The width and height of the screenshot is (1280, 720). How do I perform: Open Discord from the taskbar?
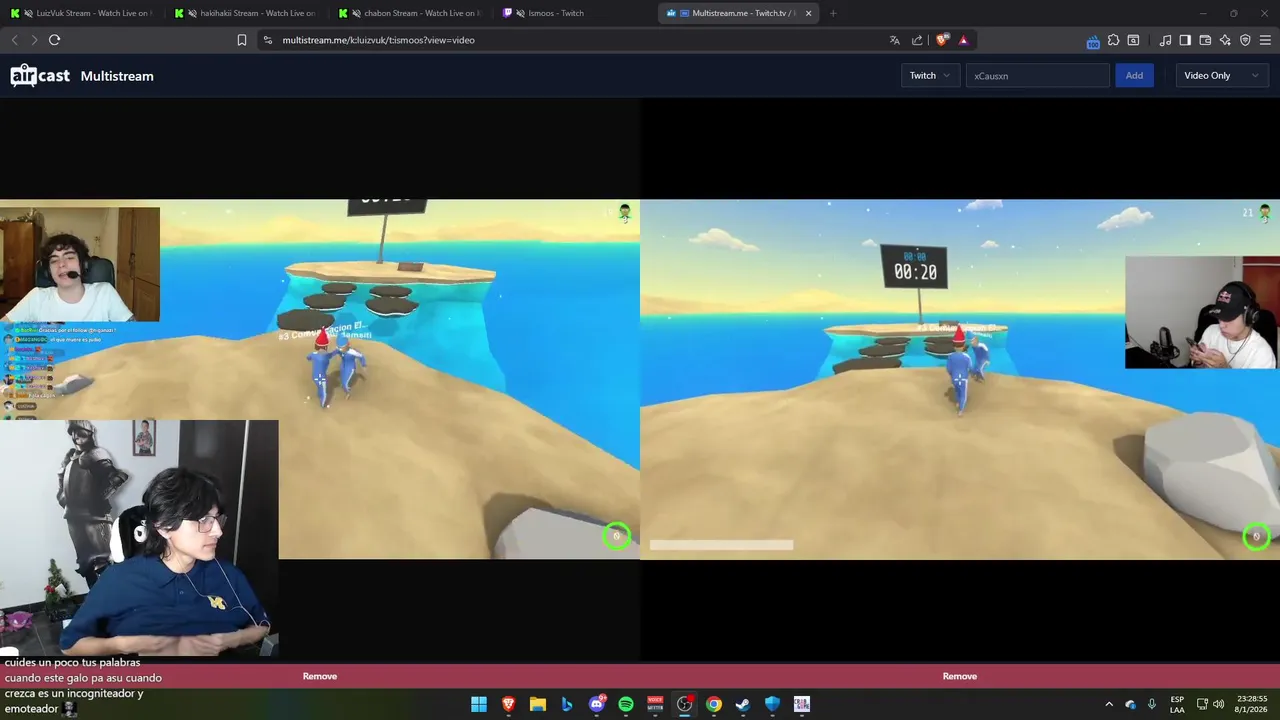tap(597, 704)
